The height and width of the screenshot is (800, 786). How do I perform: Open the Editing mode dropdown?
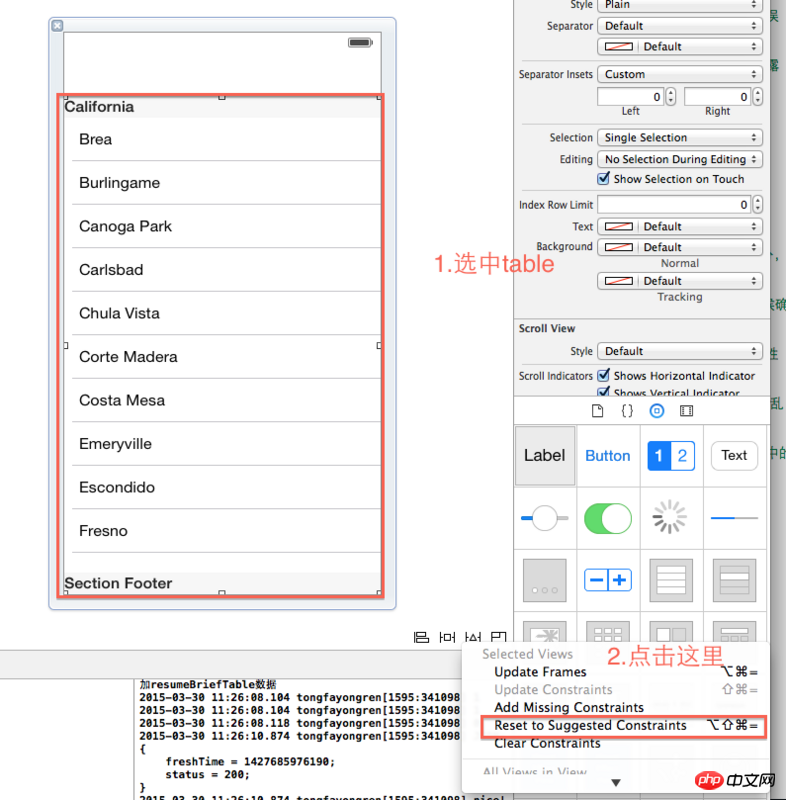coord(680,159)
